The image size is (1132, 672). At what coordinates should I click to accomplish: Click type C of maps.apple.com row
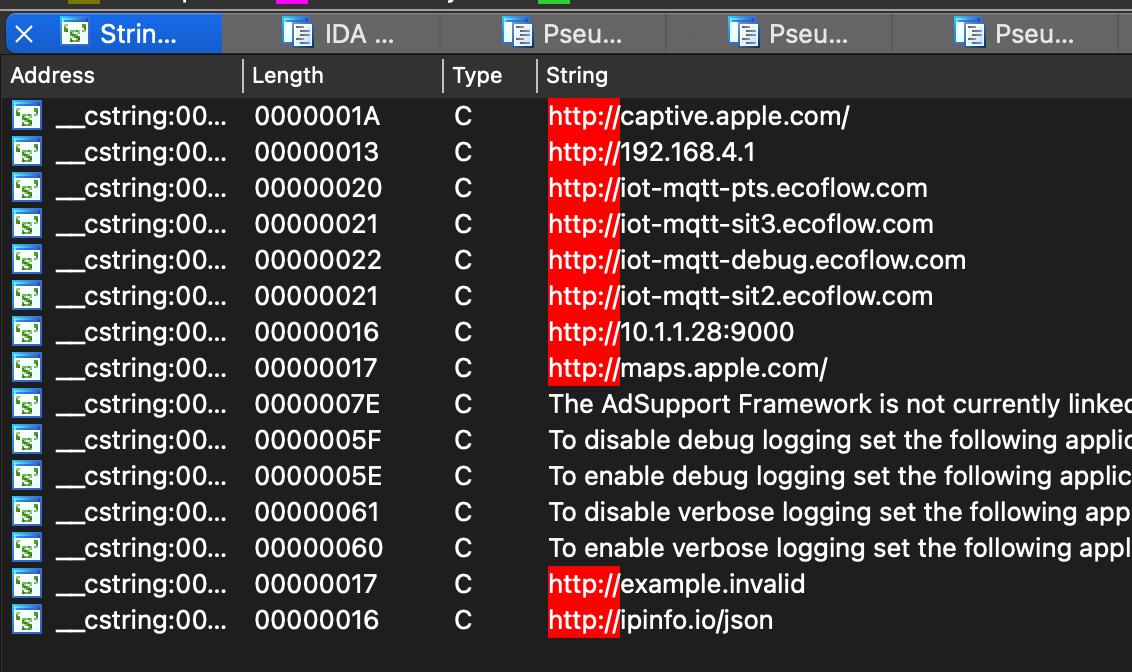(463, 369)
